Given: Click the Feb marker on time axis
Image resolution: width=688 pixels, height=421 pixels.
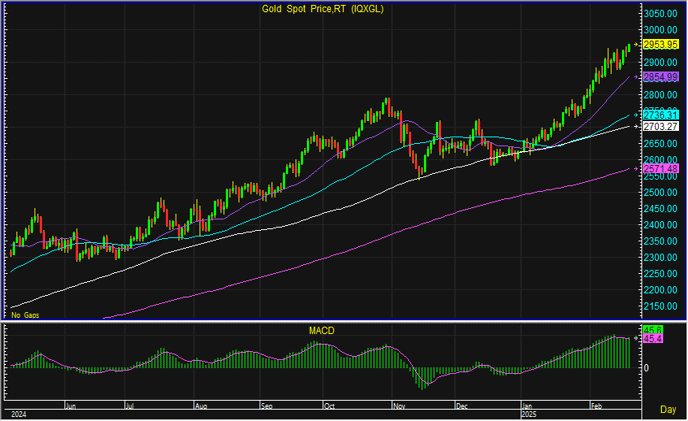Looking at the screenshot, I should [x=594, y=408].
